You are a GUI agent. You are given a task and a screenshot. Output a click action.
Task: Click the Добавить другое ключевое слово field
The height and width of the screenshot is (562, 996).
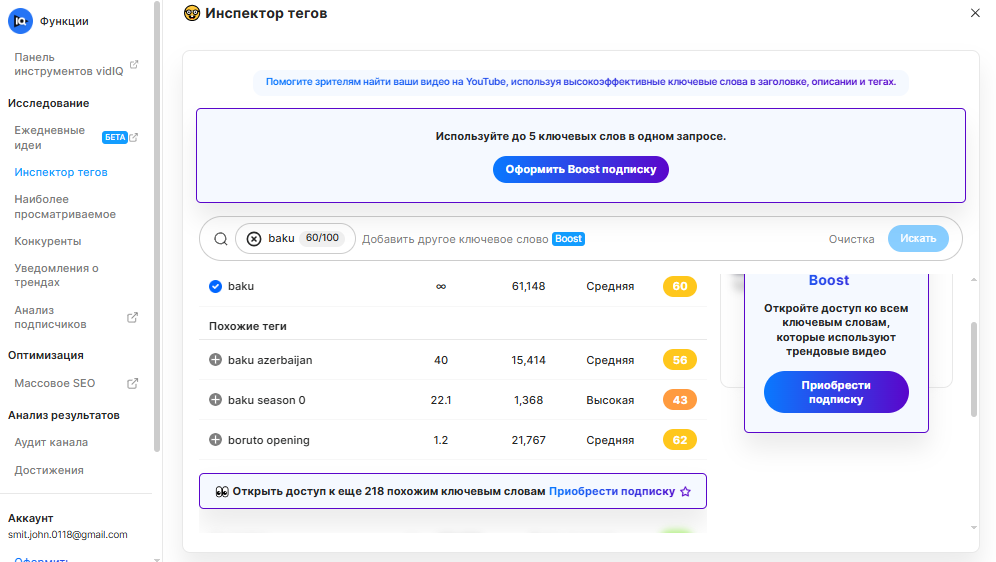tap(454, 239)
